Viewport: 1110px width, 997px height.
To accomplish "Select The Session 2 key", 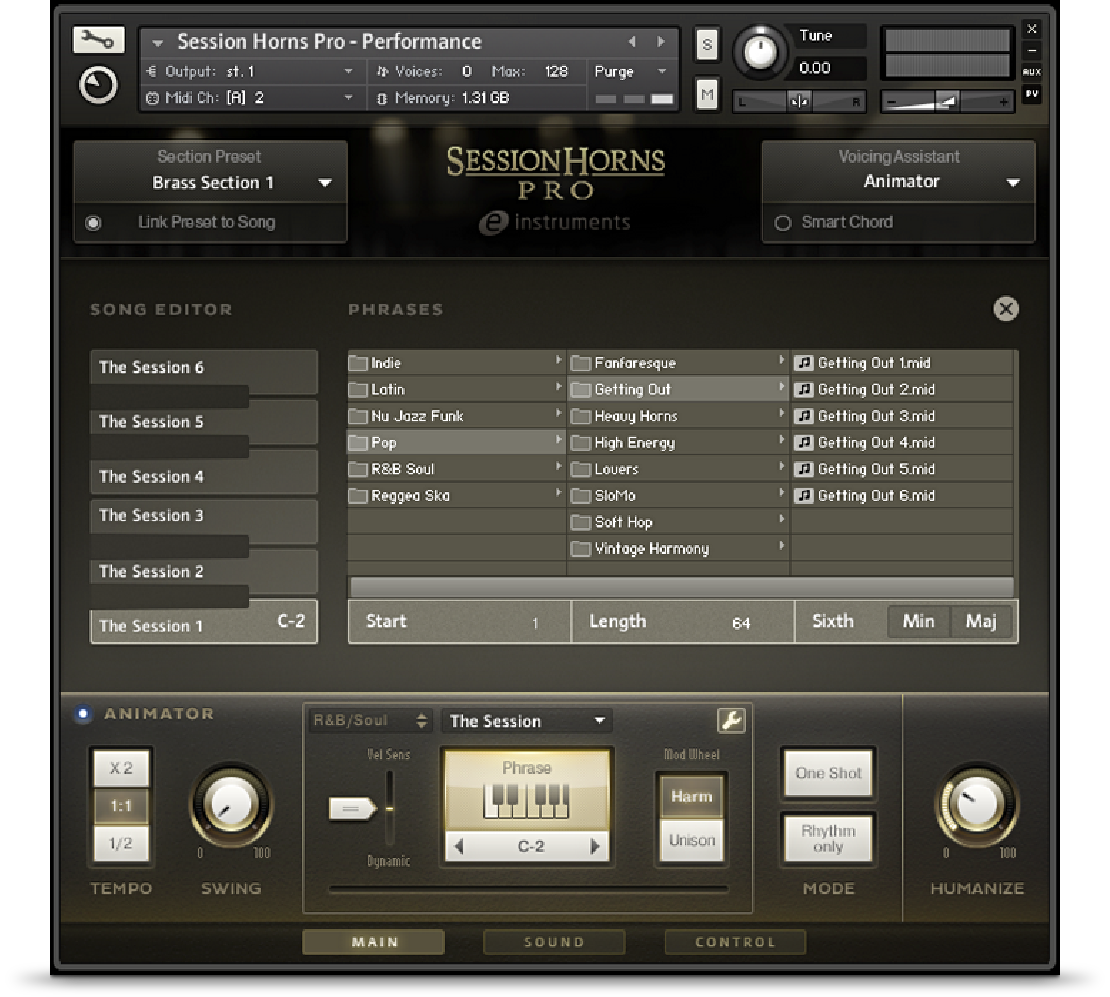I will [x=204, y=571].
